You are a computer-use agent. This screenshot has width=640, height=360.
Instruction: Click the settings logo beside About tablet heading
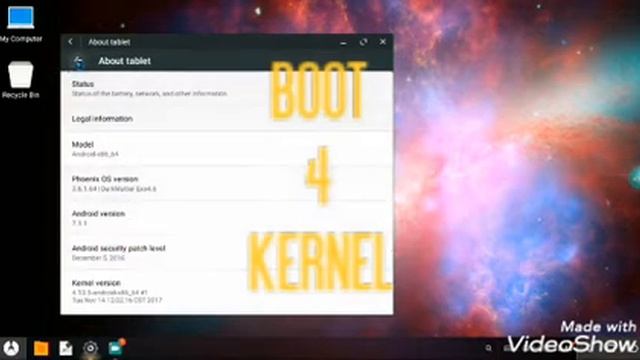click(x=78, y=62)
